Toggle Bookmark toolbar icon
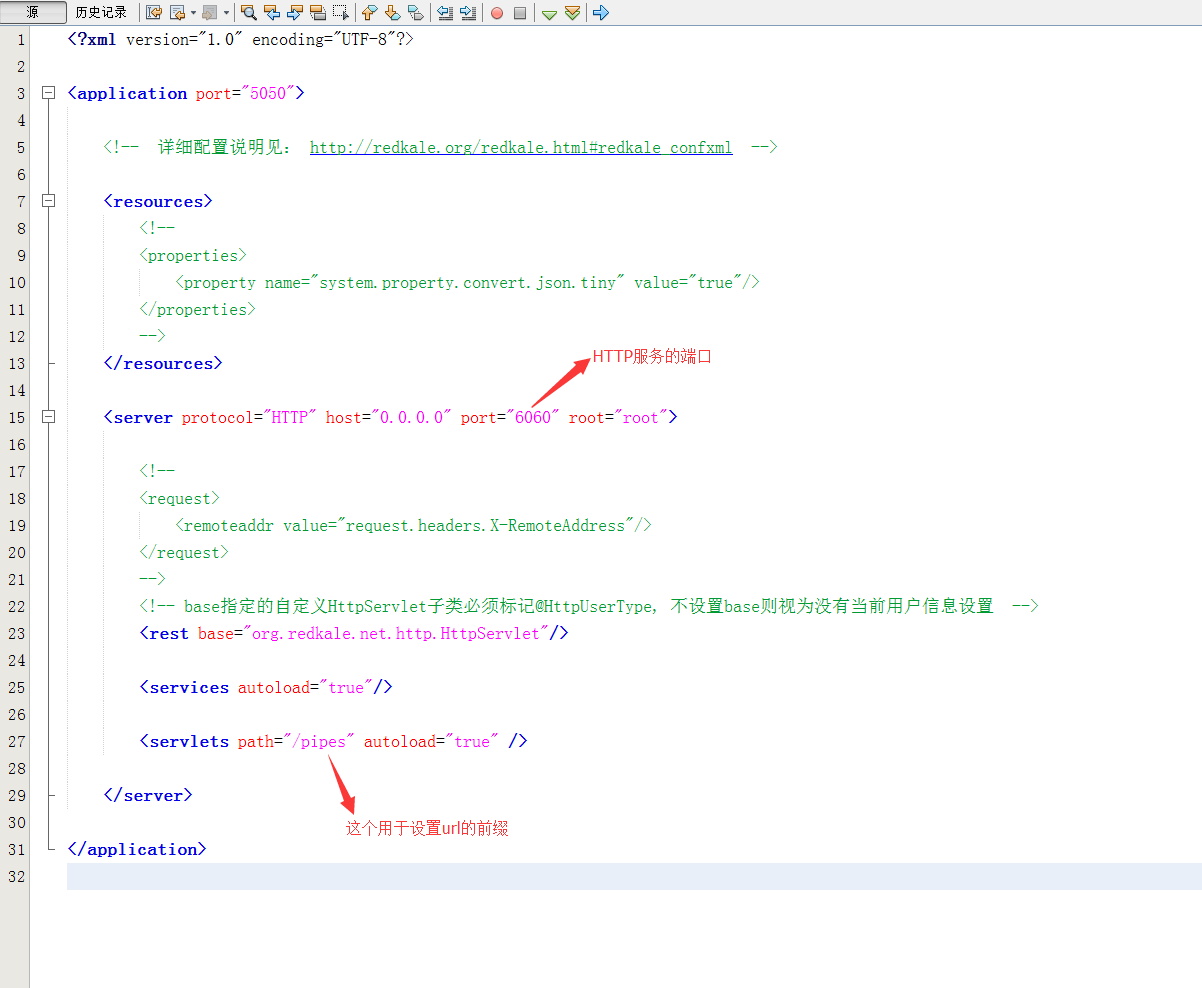This screenshot has height=988, width=1202. coord(415,13)
